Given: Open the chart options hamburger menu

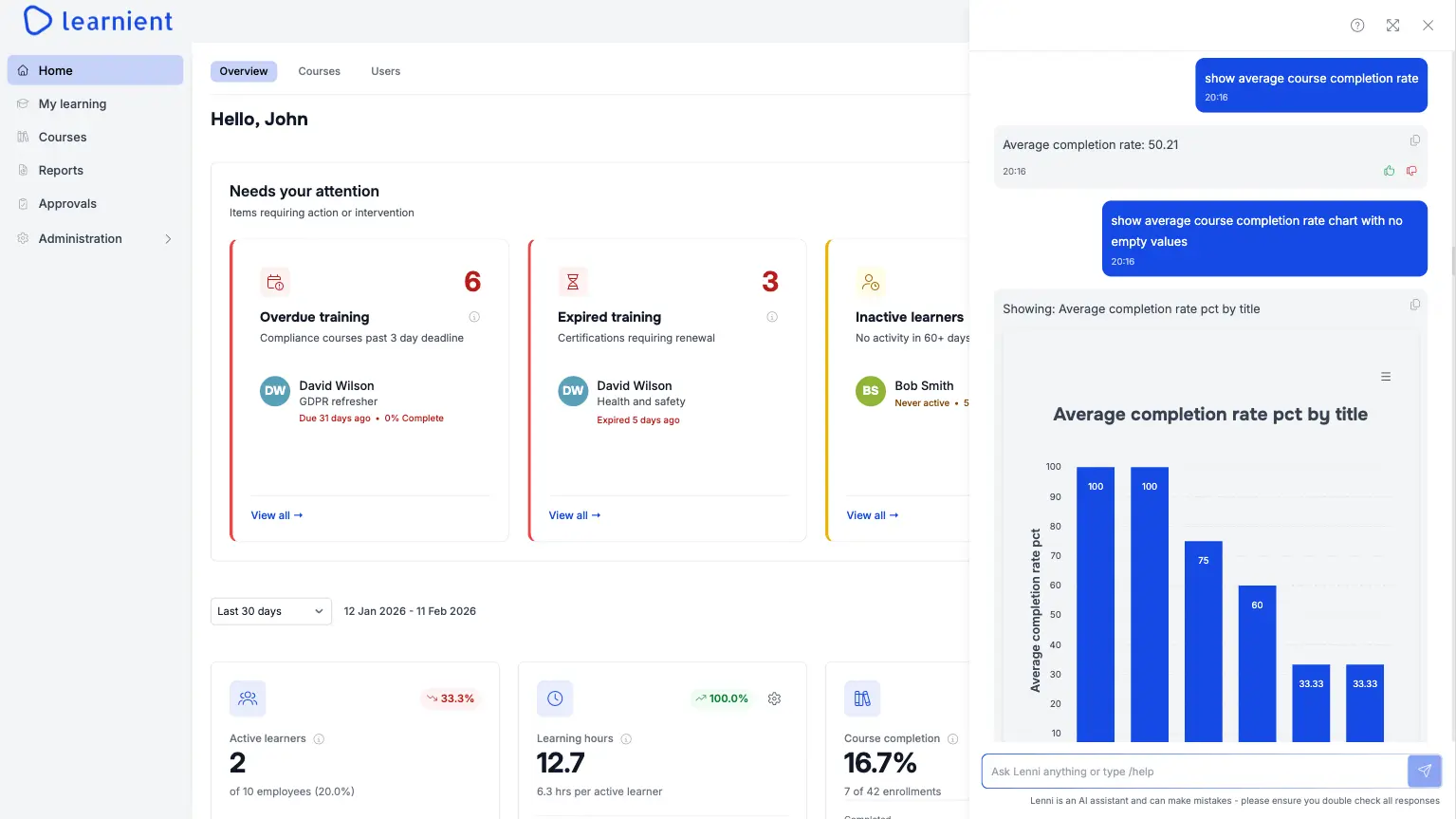Looking at the screenshot, I should pyautogui.click(x=1385, y=376).
